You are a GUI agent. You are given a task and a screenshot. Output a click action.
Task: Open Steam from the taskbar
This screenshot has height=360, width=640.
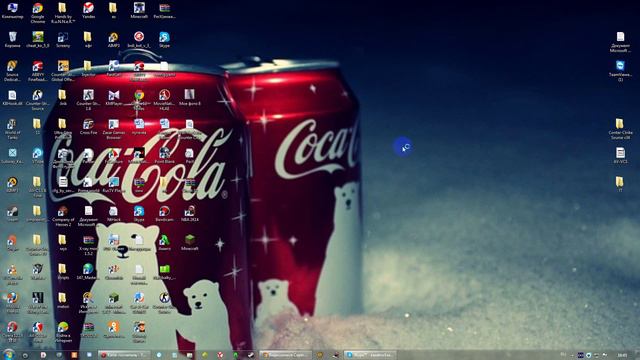[x=251, y=355]
